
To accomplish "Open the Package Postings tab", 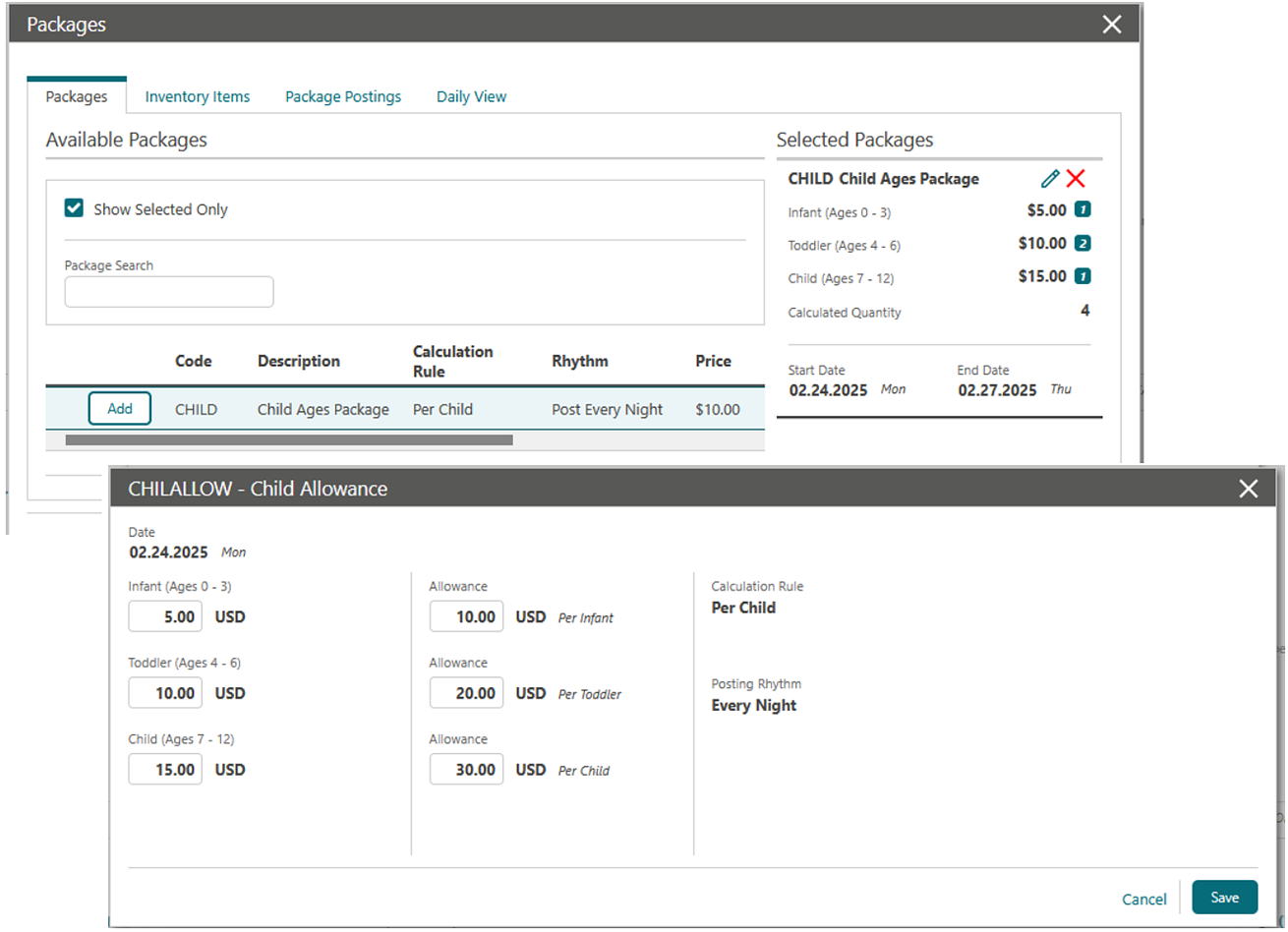I will coord(343,96).
